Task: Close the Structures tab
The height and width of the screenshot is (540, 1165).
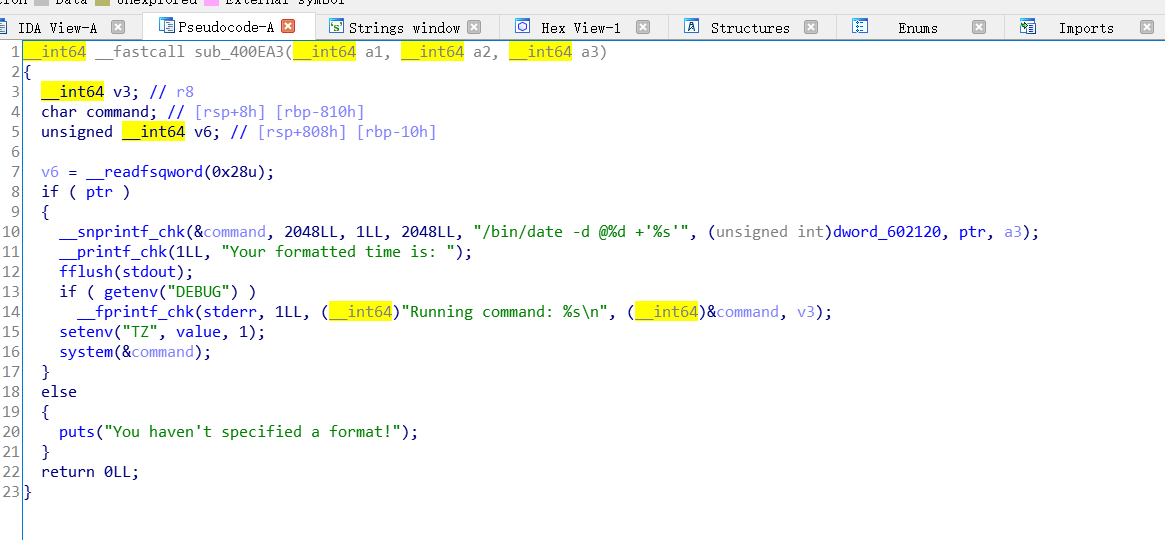Action: pyautogui.click(x=811, y=27)
